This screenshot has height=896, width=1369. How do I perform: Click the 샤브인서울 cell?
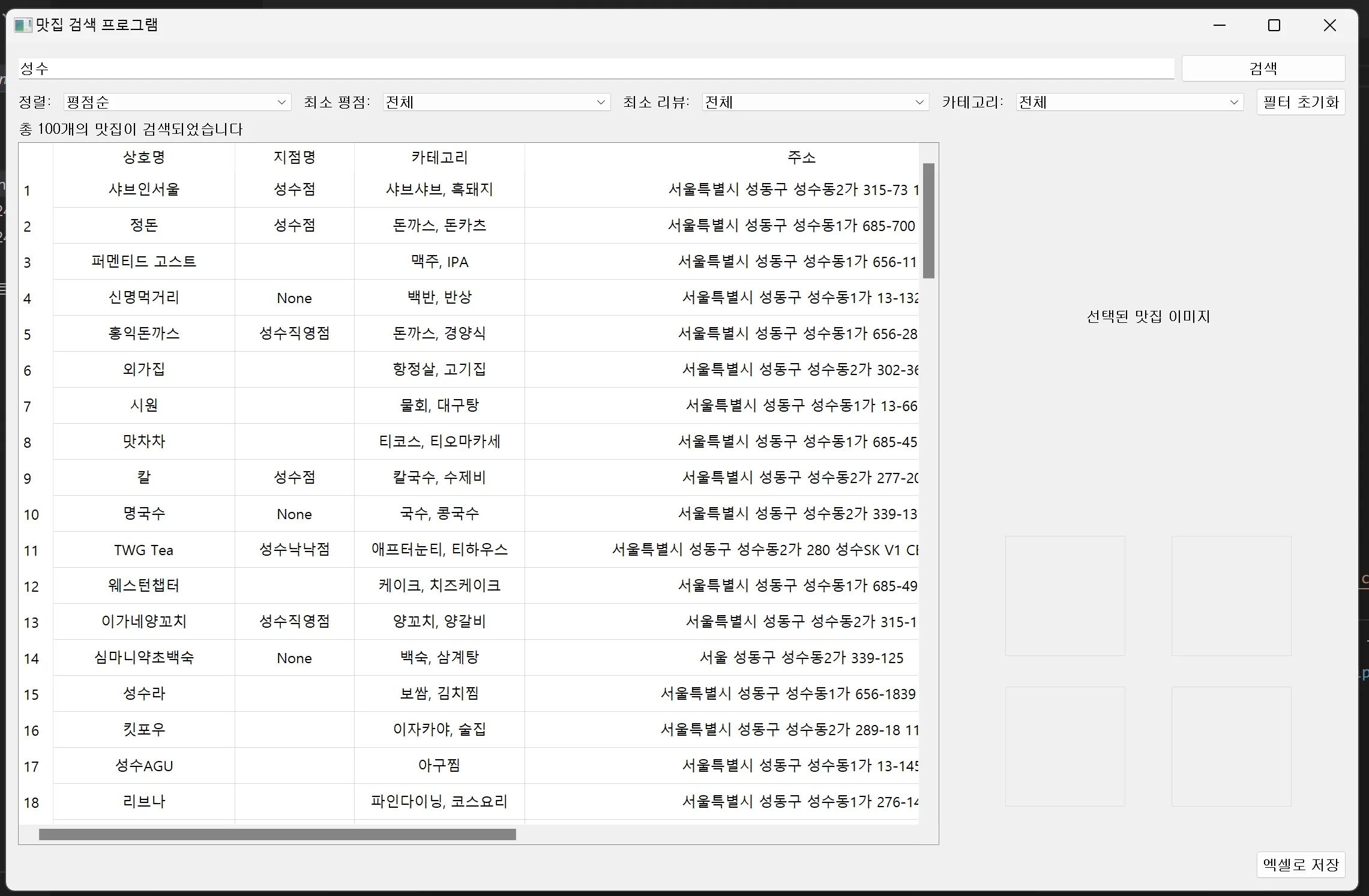point(144,190)
